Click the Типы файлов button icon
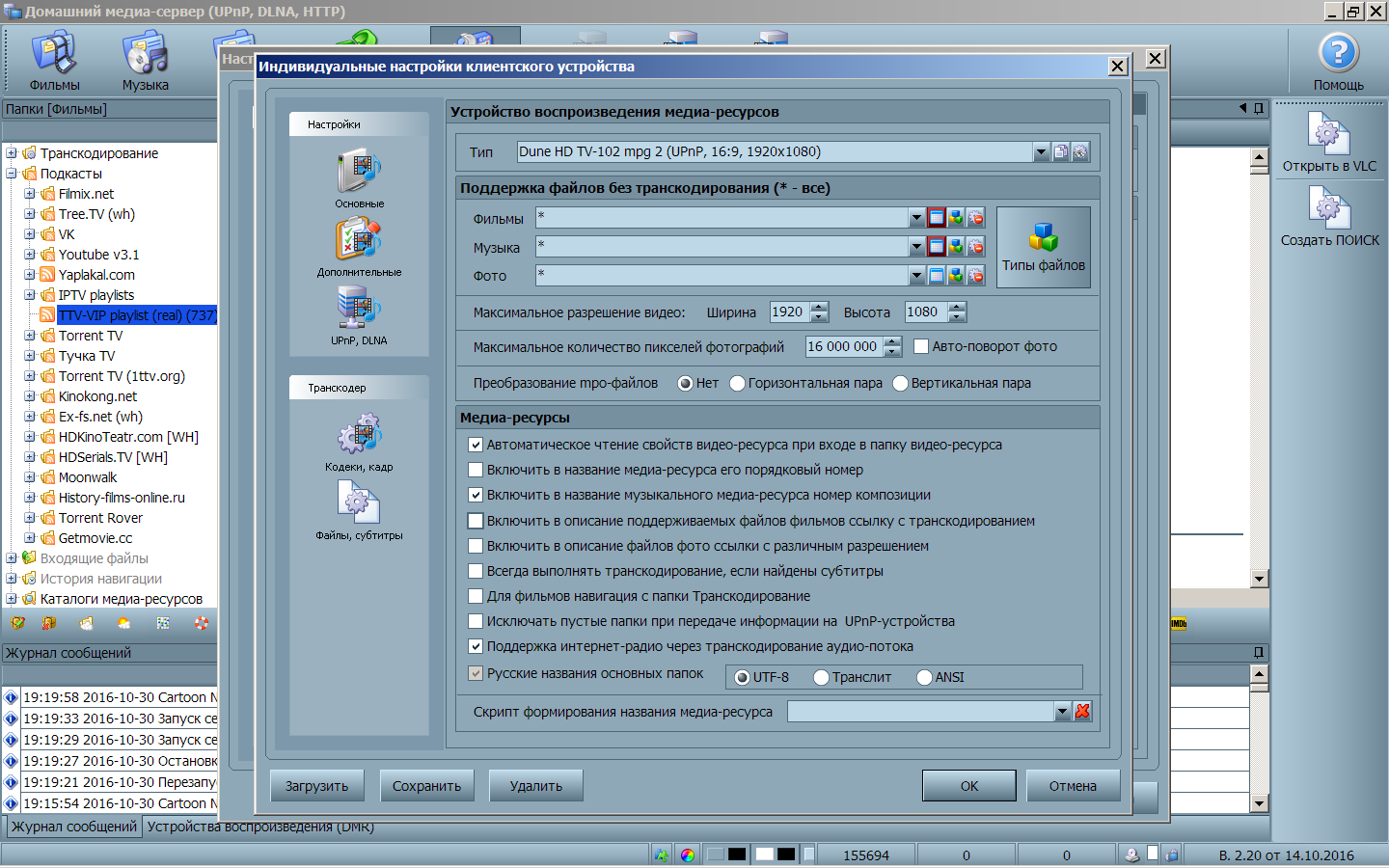The width and height of the screenshot is (1389, 868). click(1043, 237)
